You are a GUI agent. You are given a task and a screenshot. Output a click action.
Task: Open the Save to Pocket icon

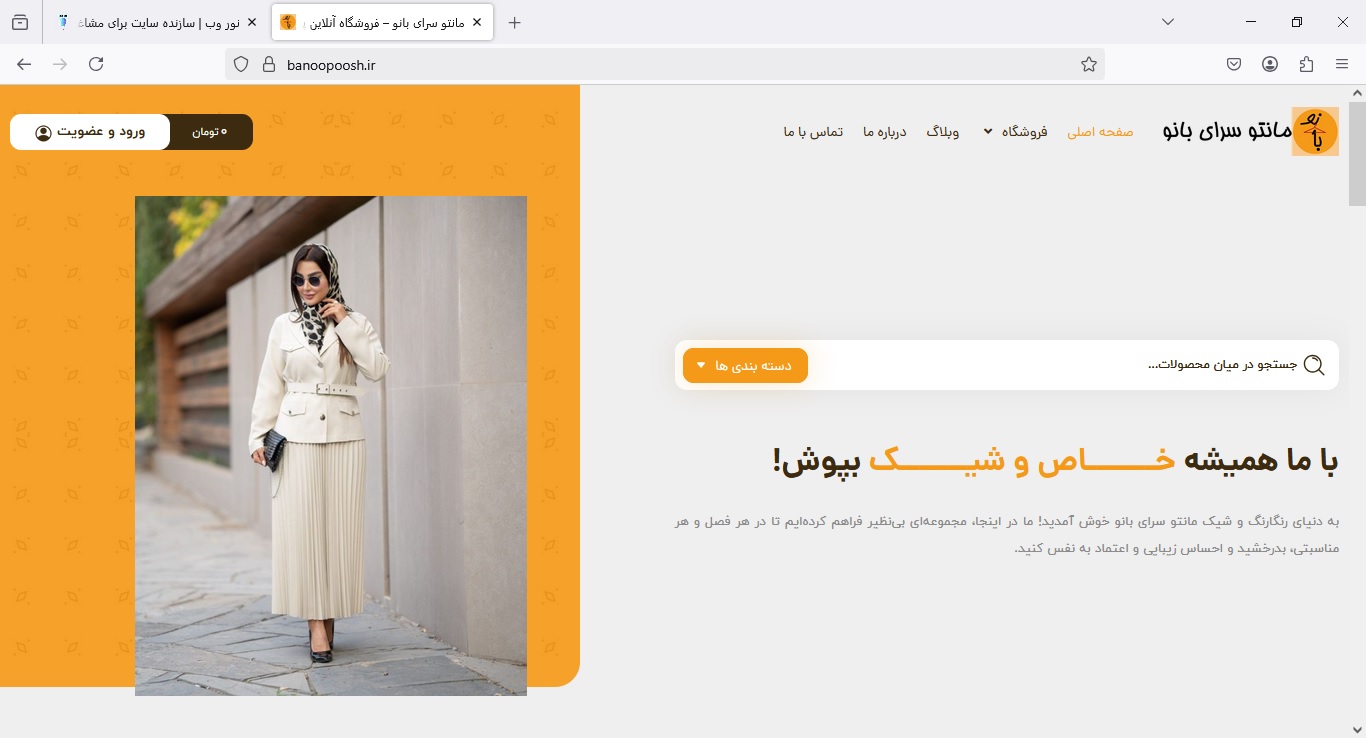tap(1234, 64)
